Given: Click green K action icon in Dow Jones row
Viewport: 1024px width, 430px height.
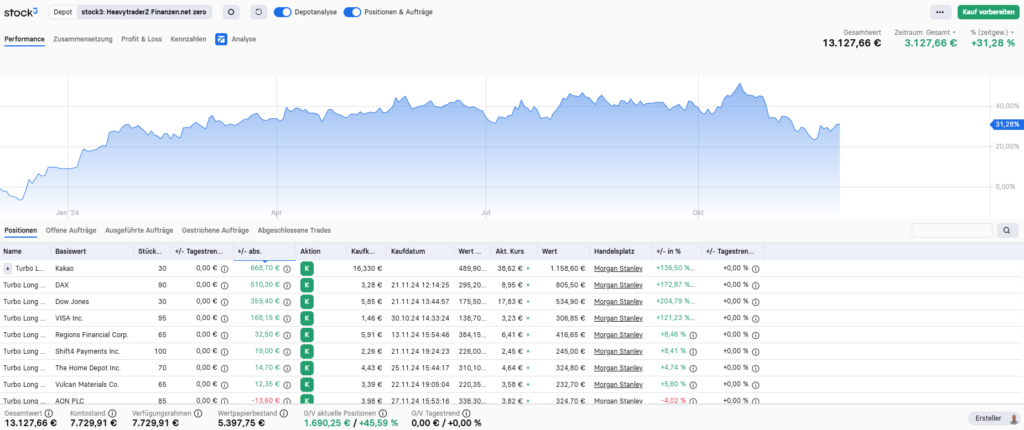Looking at the screenshot, I should pos(307,301).
